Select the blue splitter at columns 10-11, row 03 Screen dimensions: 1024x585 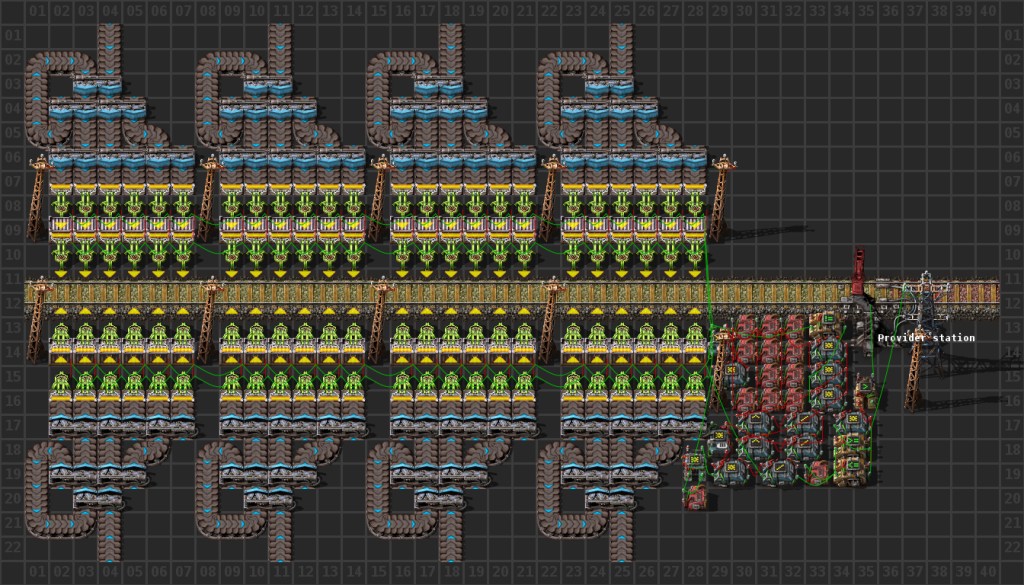pos(268,86)
